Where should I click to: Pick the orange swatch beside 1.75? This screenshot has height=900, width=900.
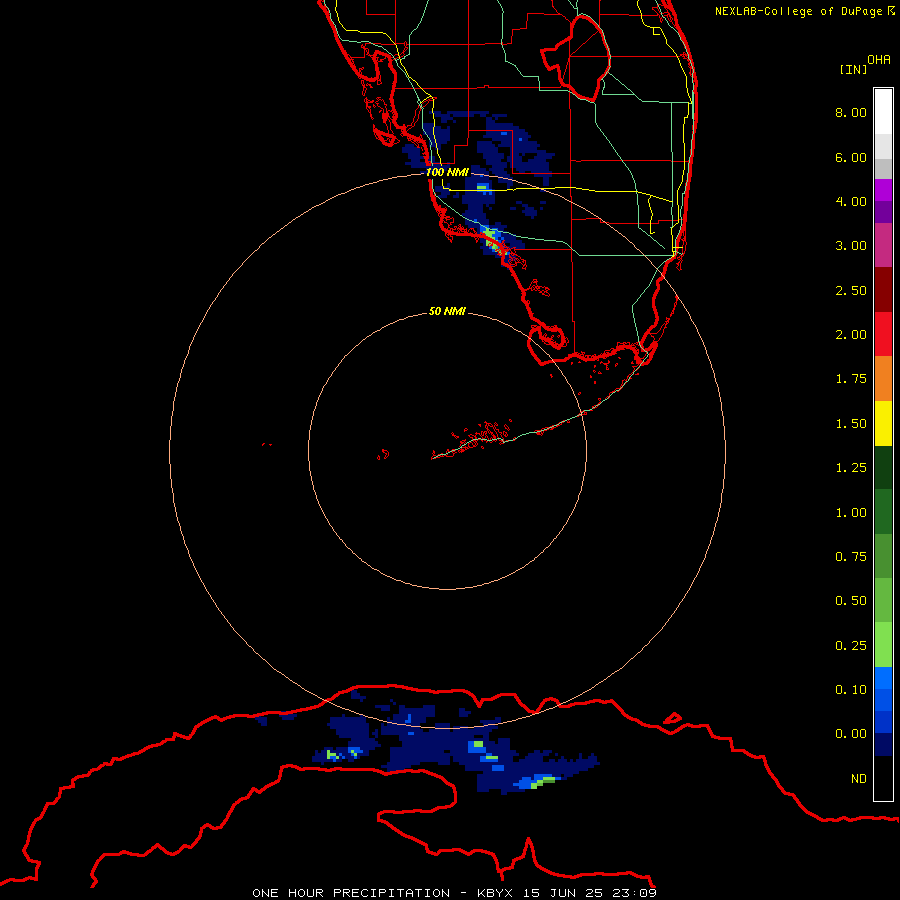[883, 379]
